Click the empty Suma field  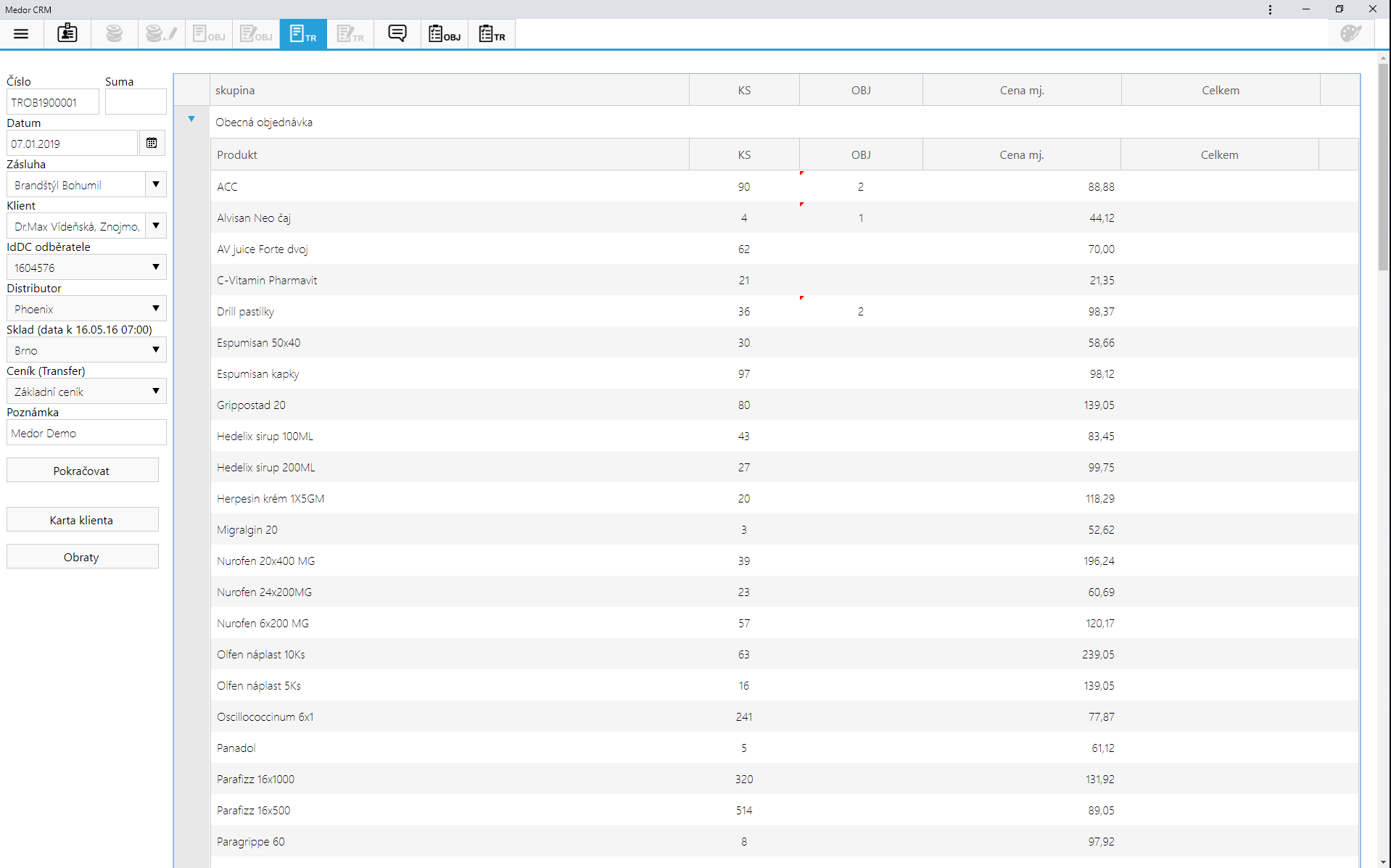(x=136, y=102)
